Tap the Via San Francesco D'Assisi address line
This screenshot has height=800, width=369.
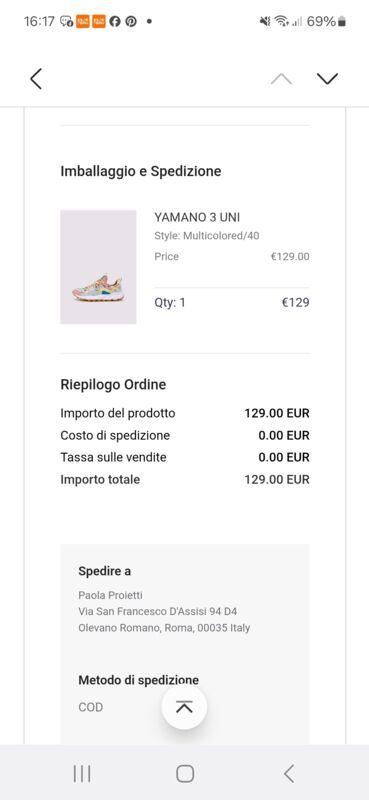pos(158,611)
